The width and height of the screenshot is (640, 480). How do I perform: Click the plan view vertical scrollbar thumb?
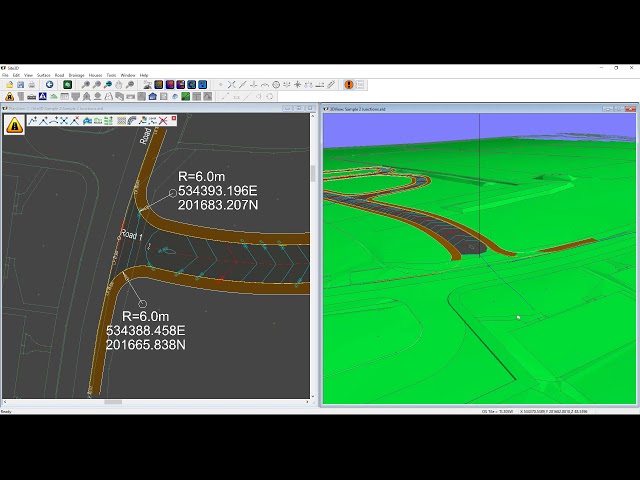click(x=313, y=173)
